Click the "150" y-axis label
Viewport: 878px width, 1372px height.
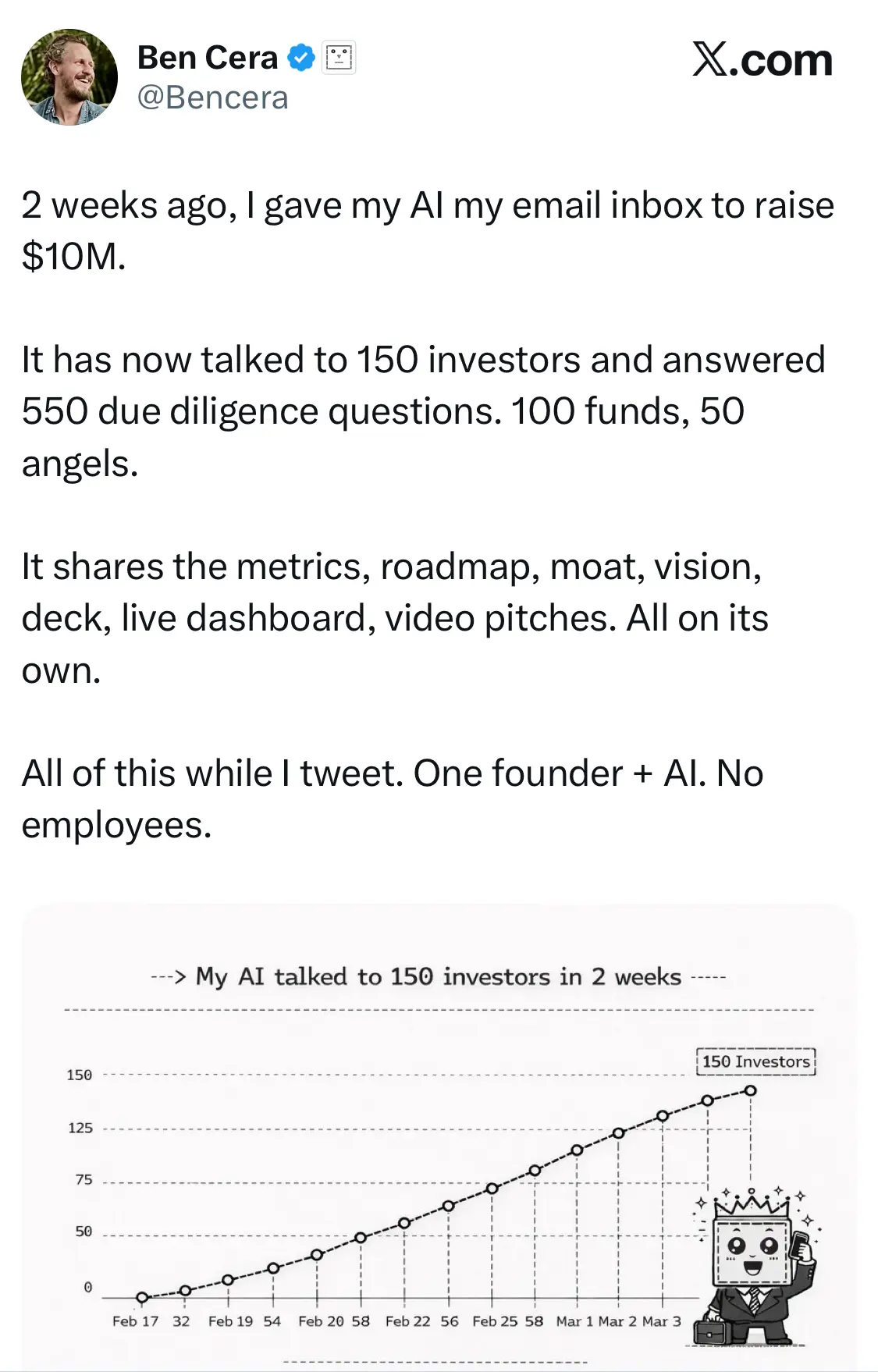pyautogui.click(x=80, y=1075)
